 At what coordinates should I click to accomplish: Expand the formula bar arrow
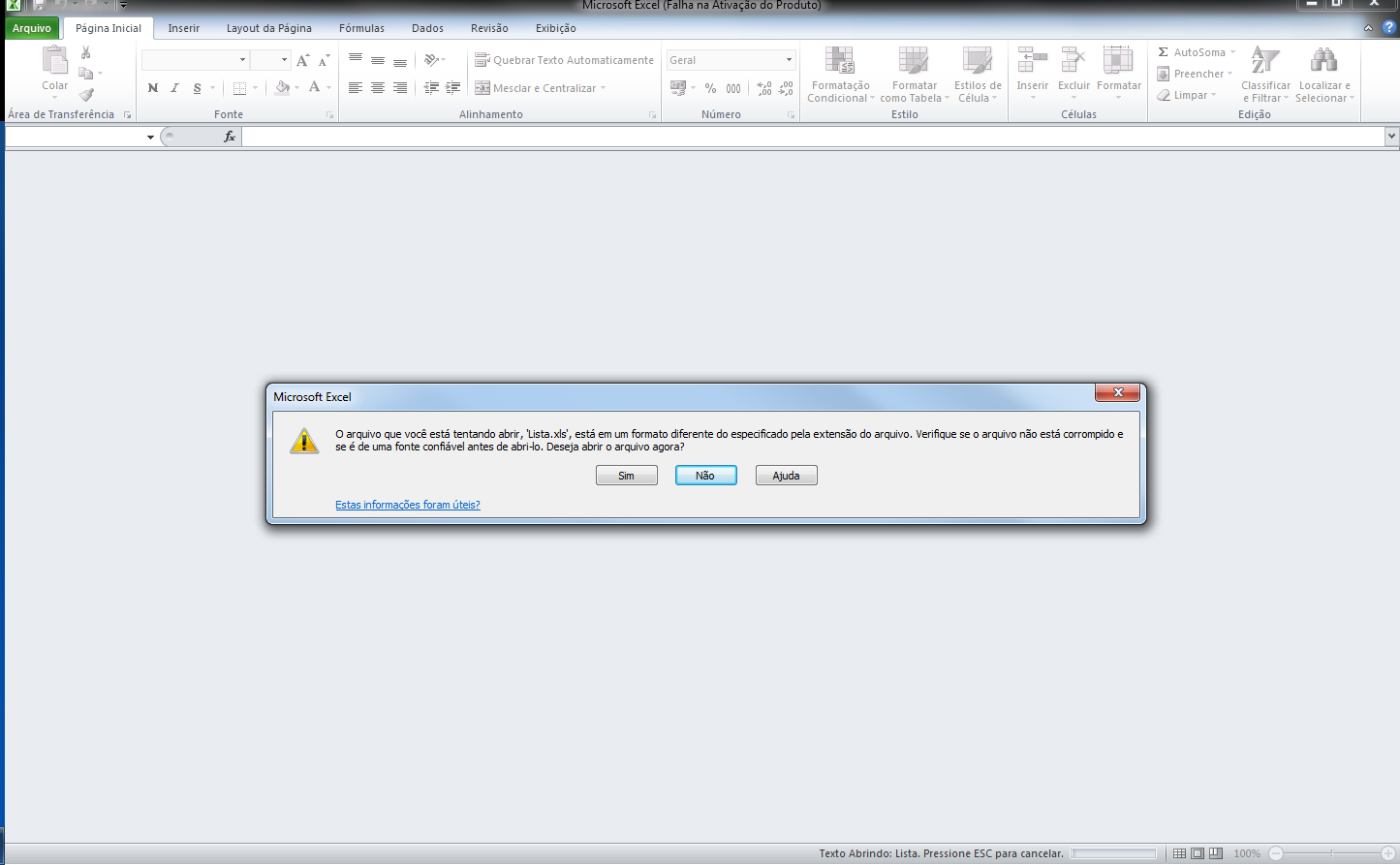tap(1391, 137)
